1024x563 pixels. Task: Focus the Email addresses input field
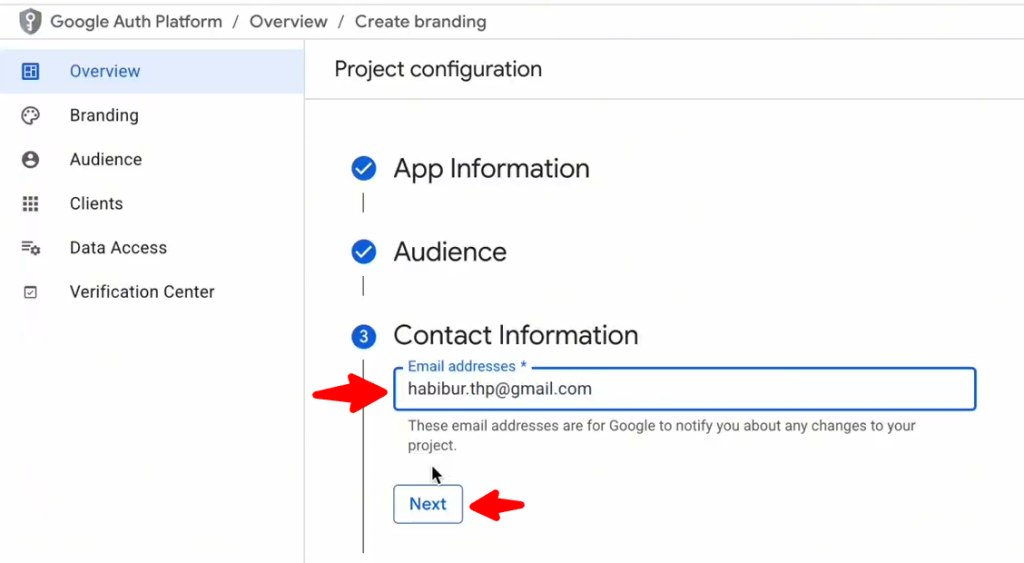[x=684, y=389]
